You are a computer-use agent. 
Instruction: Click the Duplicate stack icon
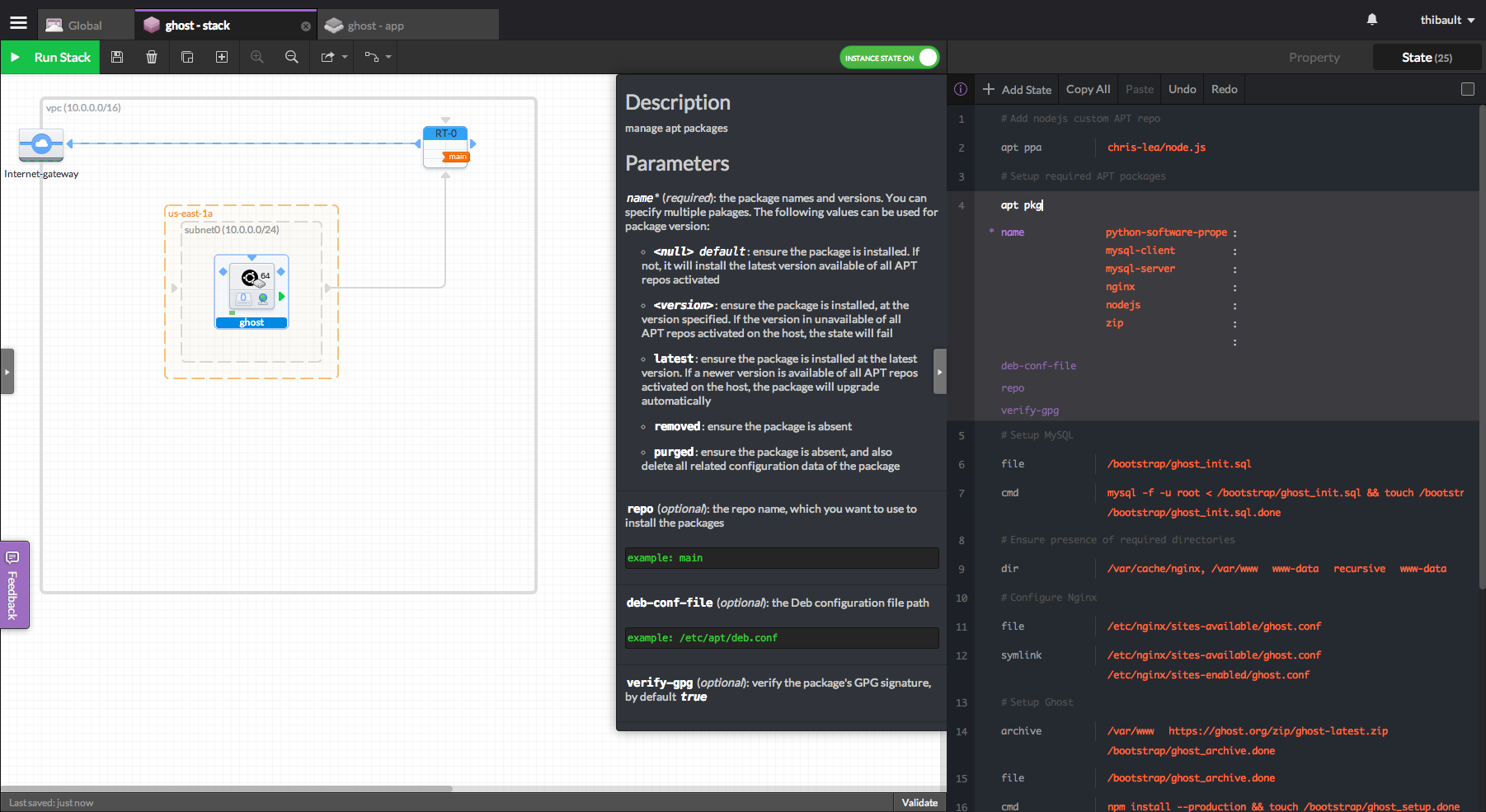pyautogui.click(x=187, y=57)
